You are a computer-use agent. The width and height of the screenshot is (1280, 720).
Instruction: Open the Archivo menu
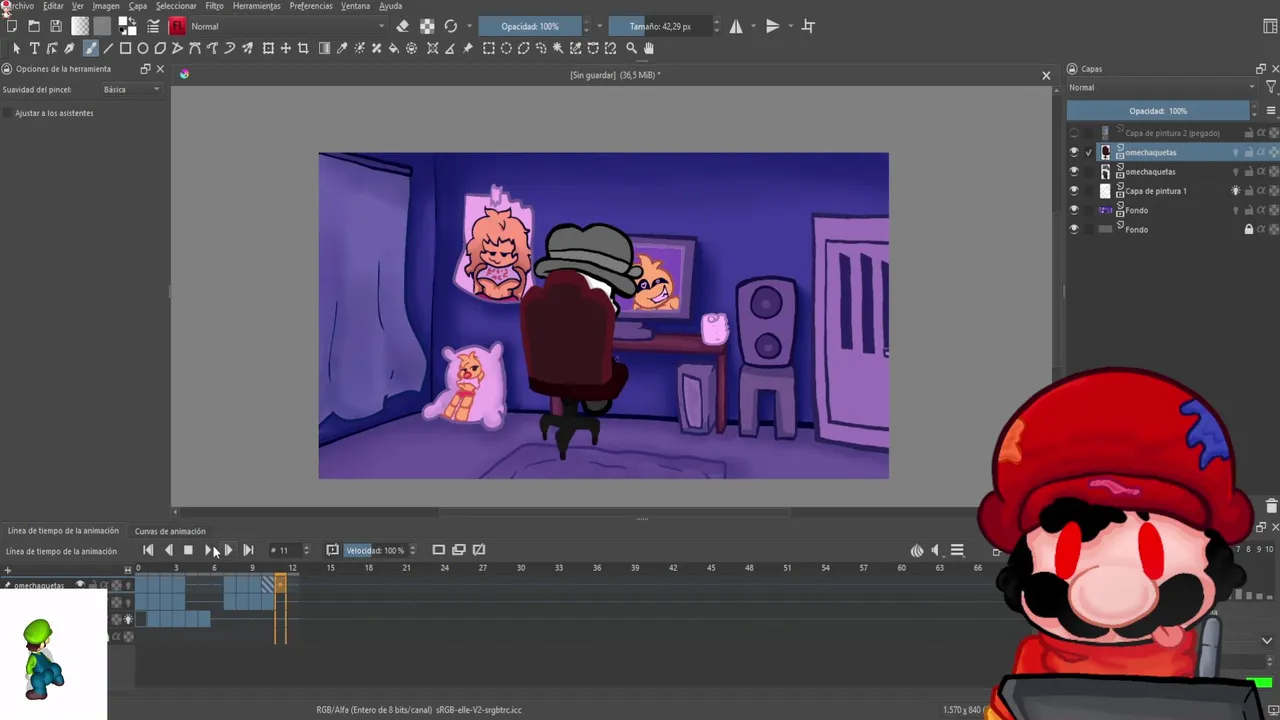(x=19, y=6)
